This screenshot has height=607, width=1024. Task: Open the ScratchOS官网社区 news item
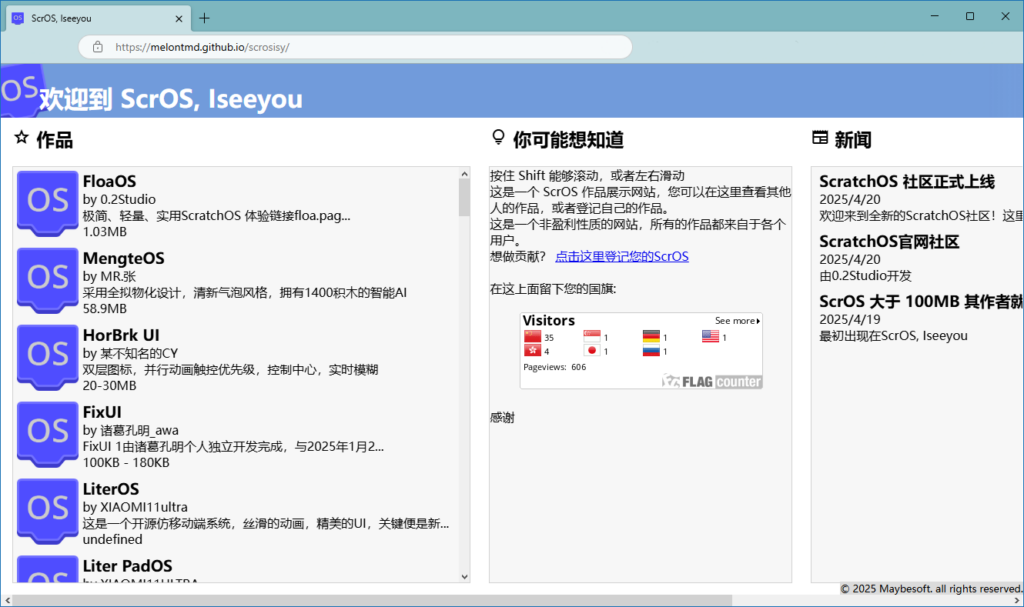tap(889, 241)
